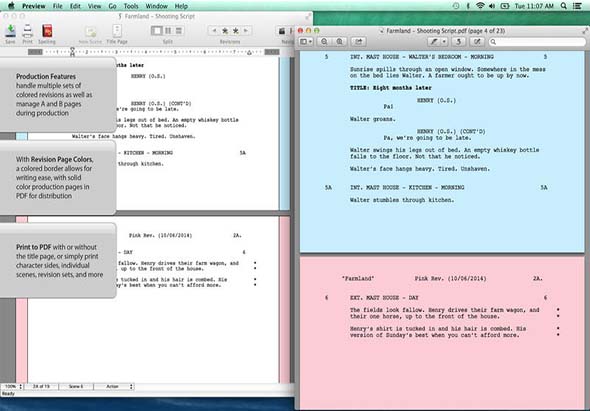Click the Time Machine menu bar icon
The width and height of the screenshot is (590, 411).
click(456, 6)
